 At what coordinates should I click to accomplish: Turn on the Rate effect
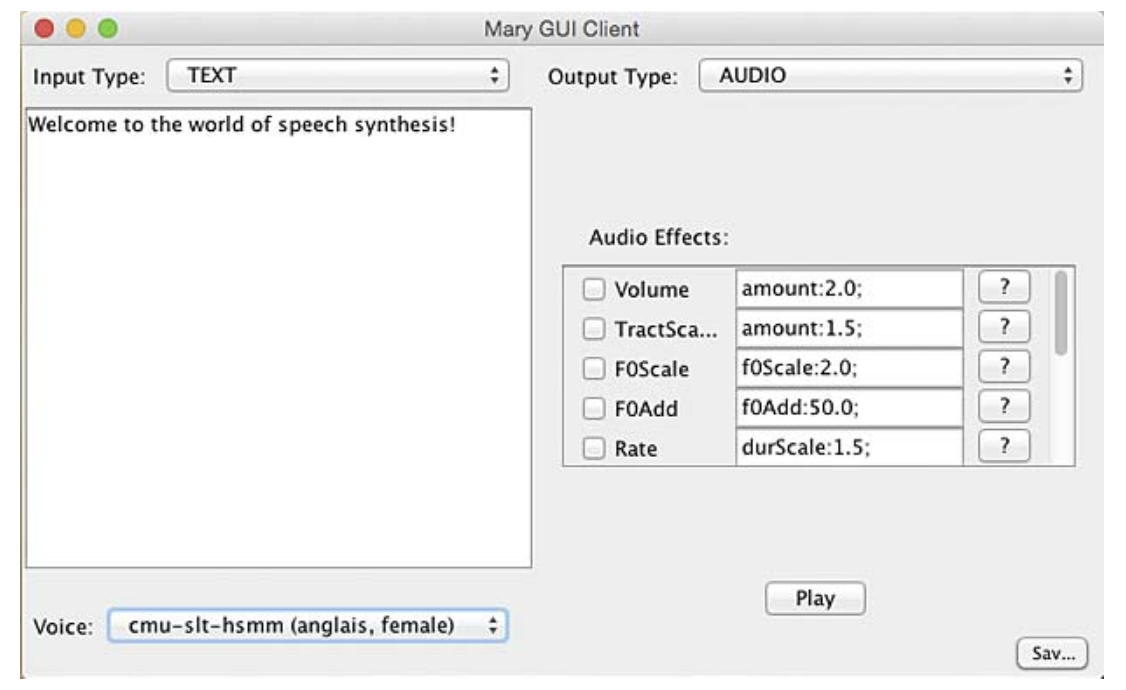[x=594, y=449]
